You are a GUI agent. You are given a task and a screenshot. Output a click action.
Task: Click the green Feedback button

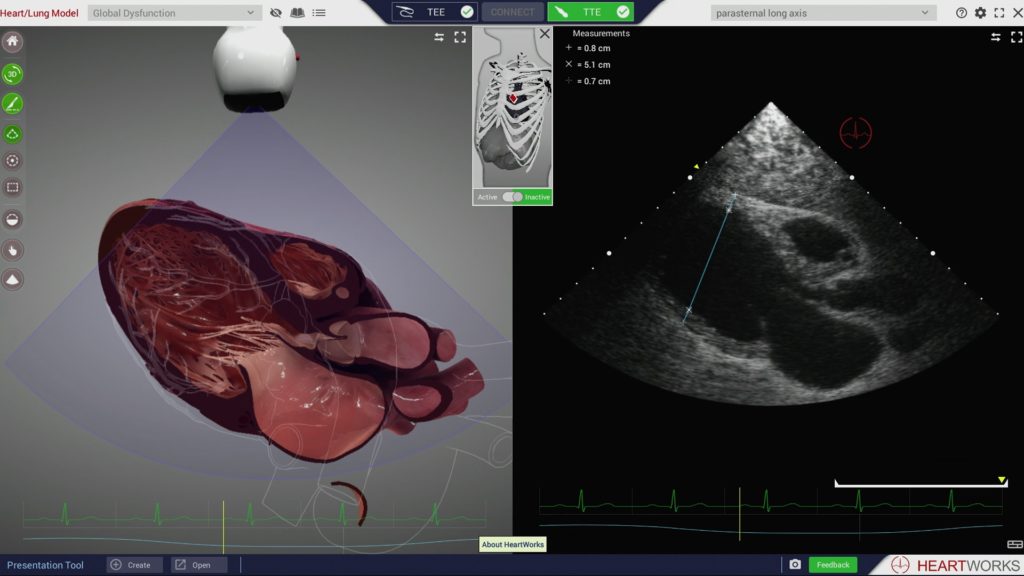click(832, 565)
